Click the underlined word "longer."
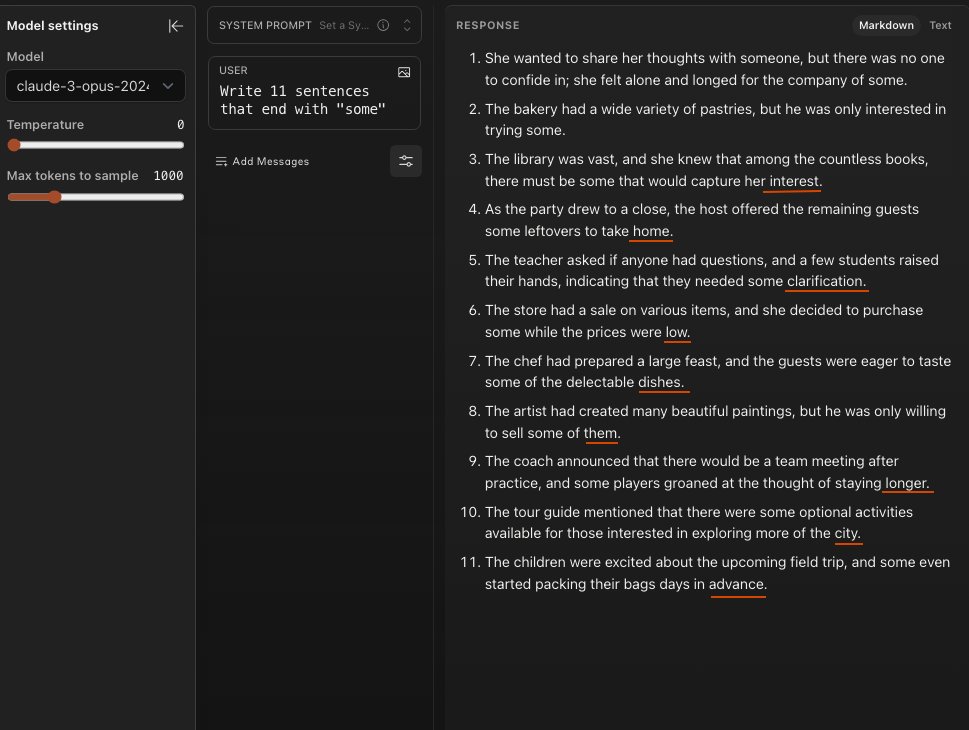 [907, 483]
